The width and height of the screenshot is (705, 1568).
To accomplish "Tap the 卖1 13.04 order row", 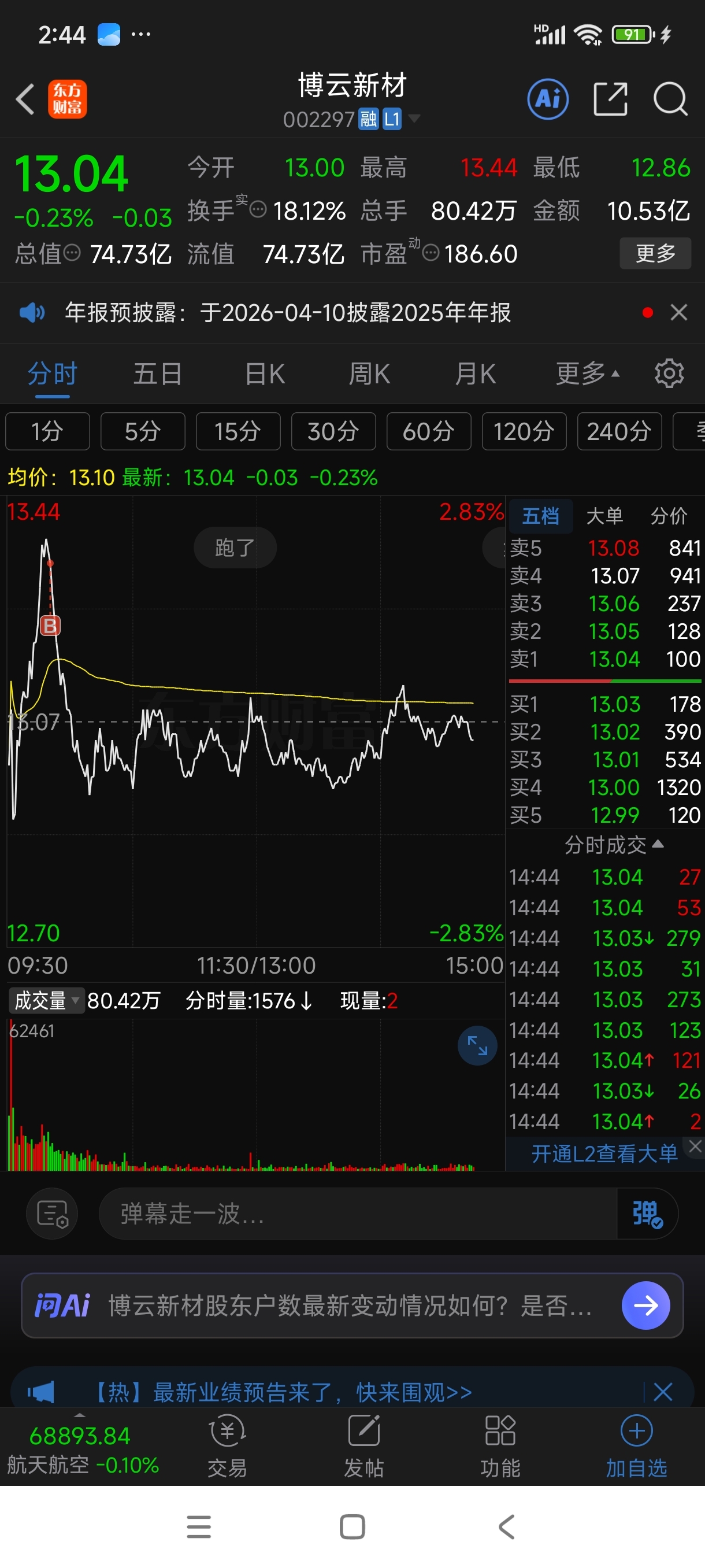I will (x=605, y=659).
